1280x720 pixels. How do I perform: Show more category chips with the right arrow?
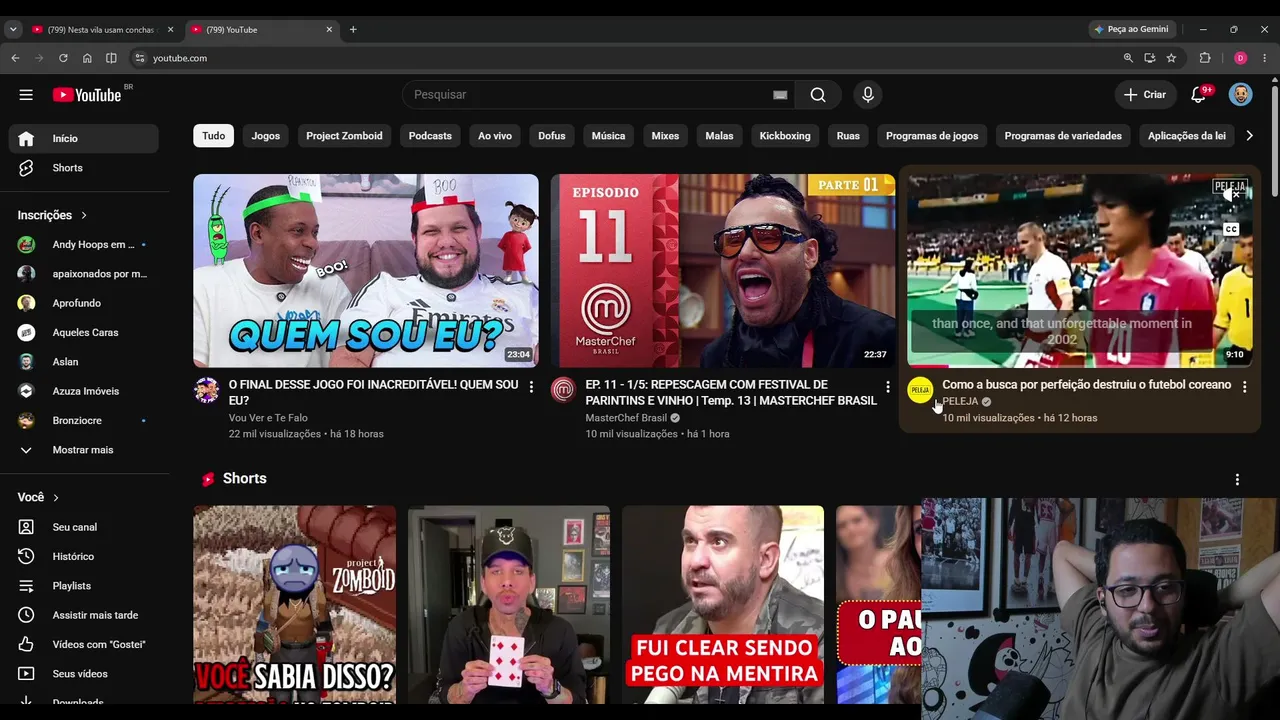pos(1249,136)
